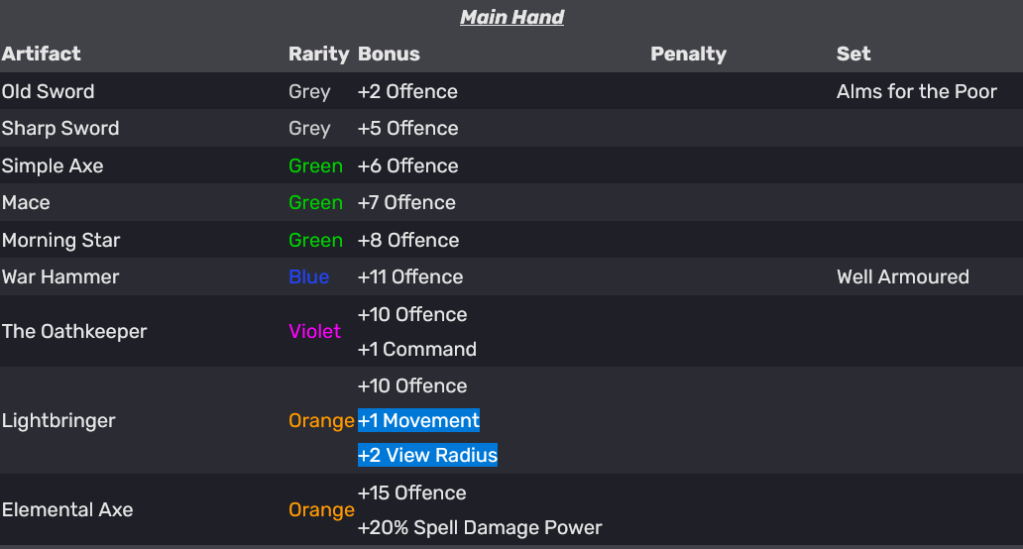The image size is (1023, 549).
Task: Select the Sharp Sword row name
Action: point(60,129)
